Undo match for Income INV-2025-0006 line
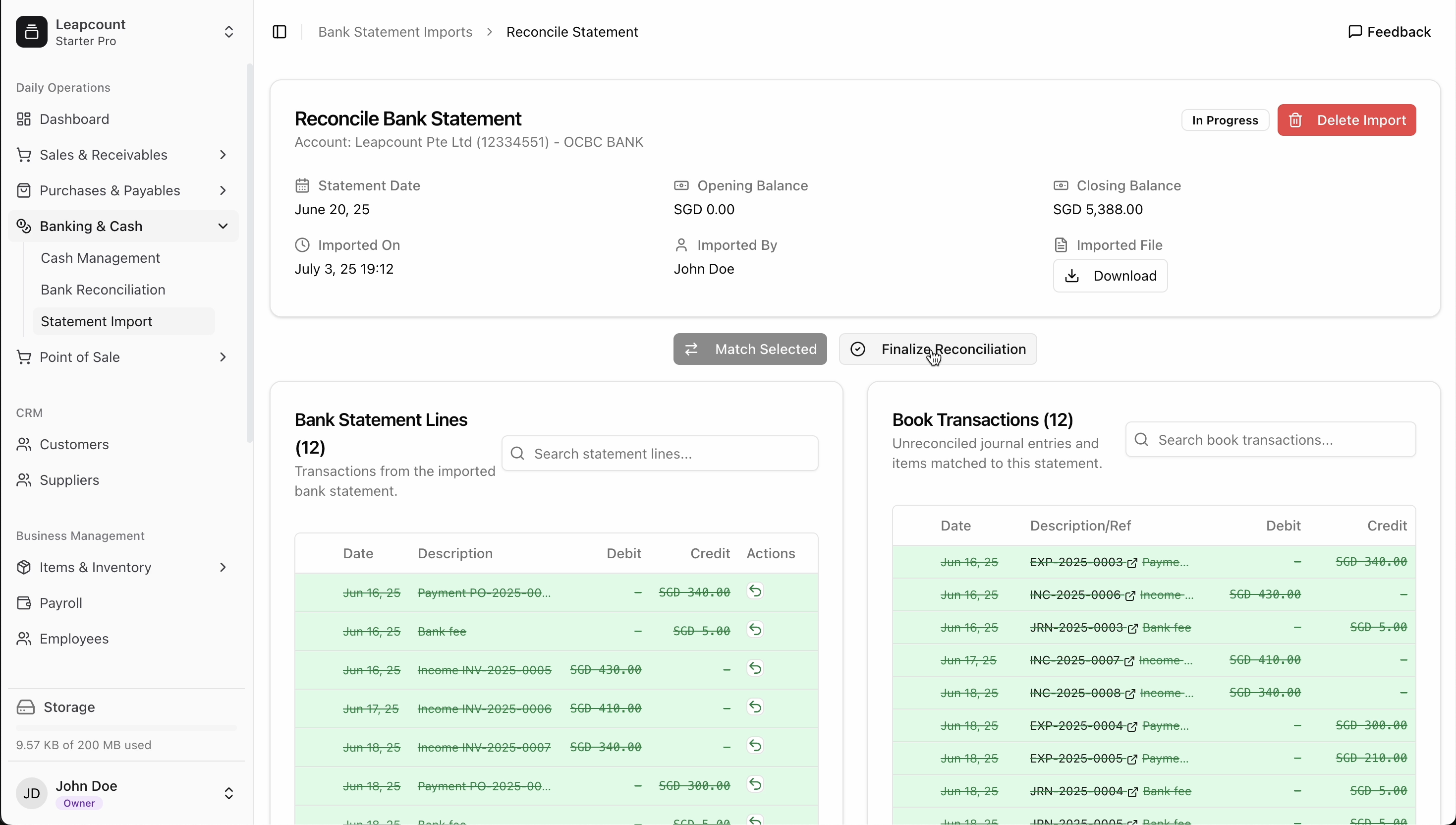Image resolution: width=1456 pixels, height=825 pixels. [755, 707]
